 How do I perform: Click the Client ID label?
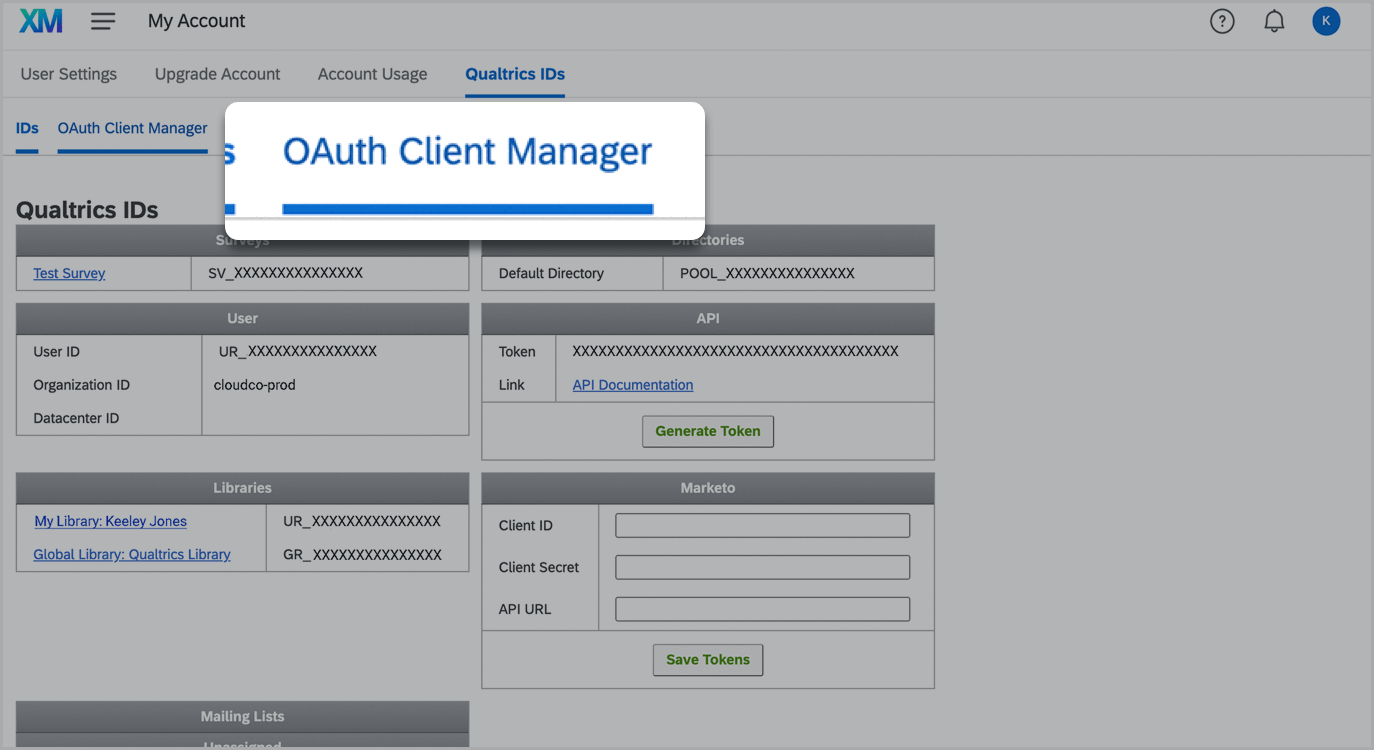point(526,526)
